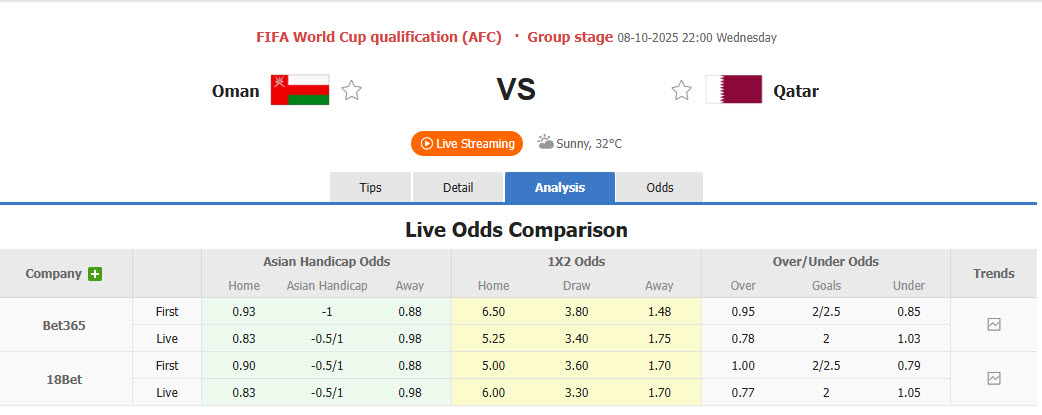1042x415 pixels.
Task: Click the Qatar team name
Action: point(796,91)
